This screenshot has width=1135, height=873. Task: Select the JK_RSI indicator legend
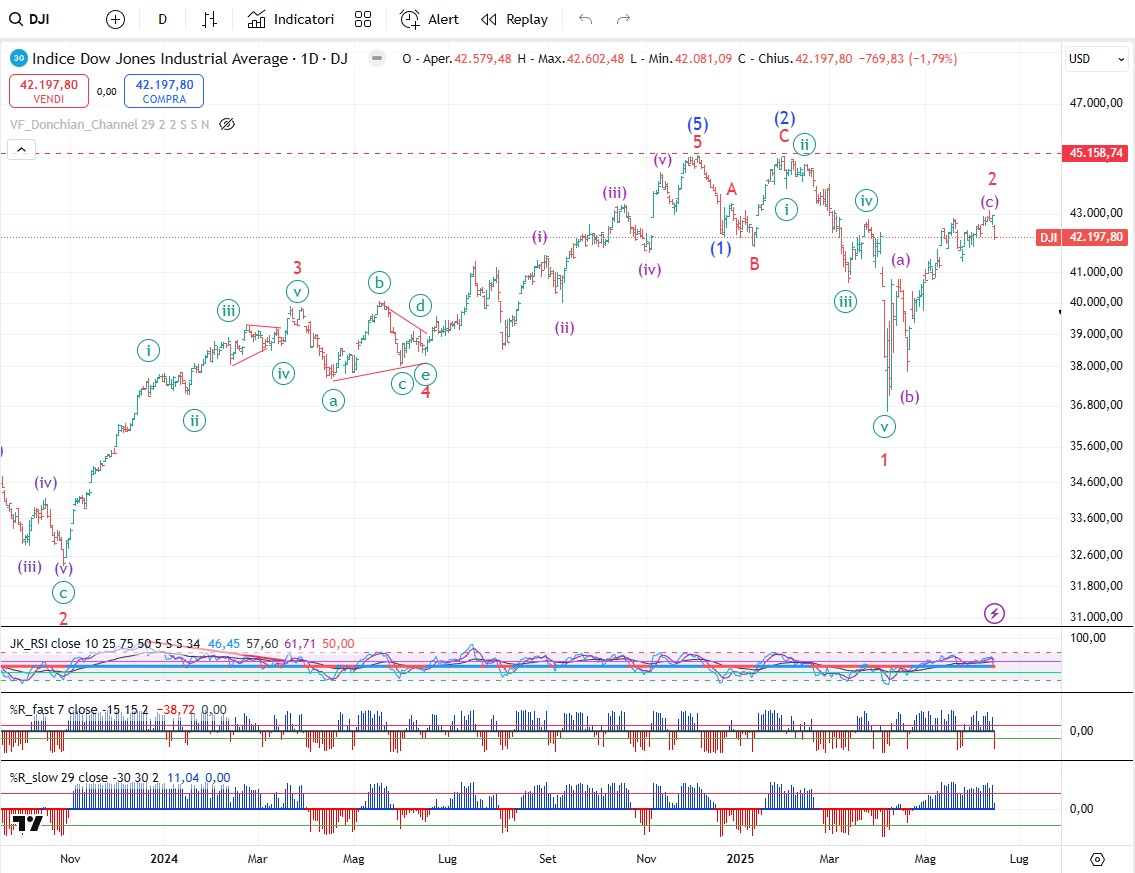pyautogui.click(x=105, y=644)
